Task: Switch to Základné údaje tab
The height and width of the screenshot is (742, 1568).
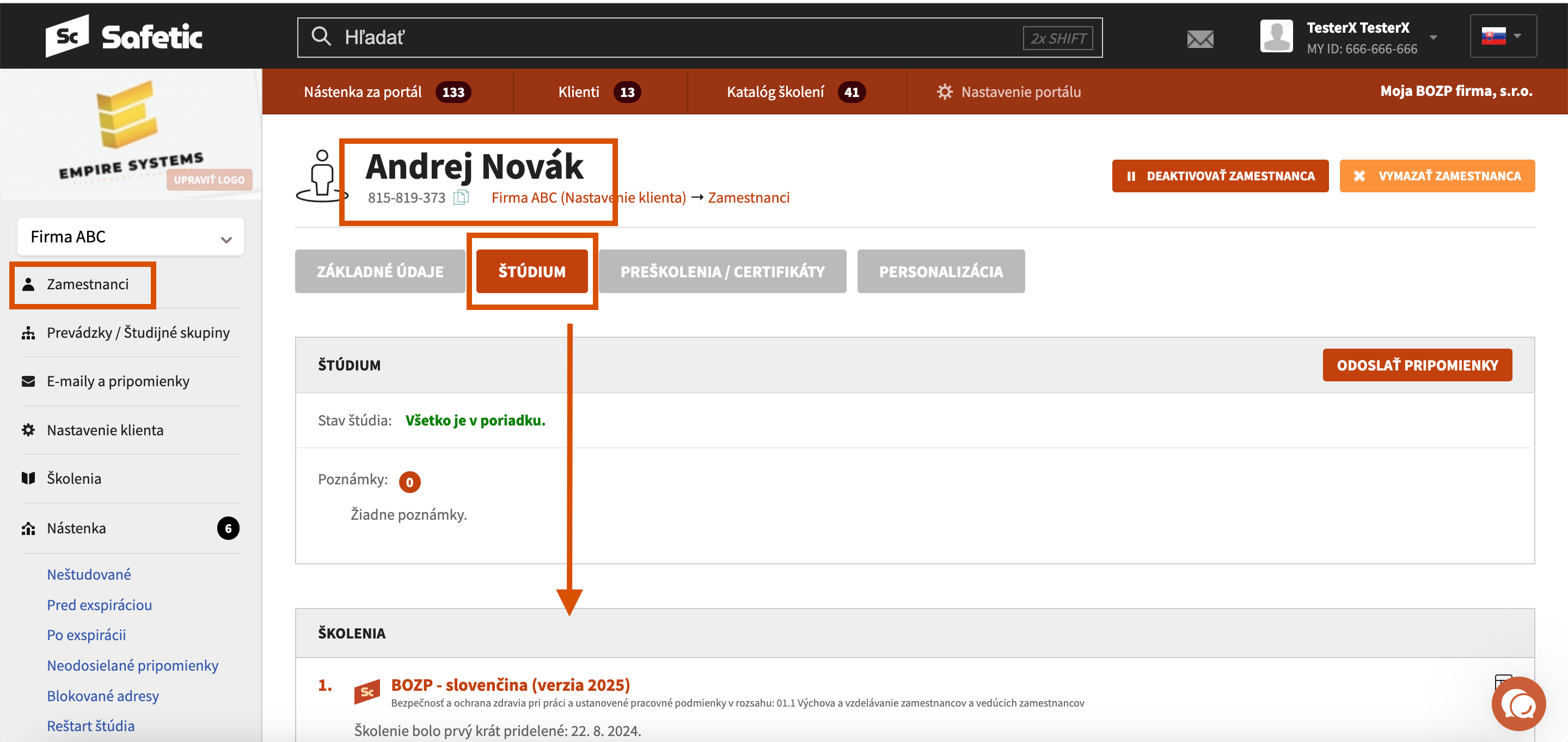Action: (x=380, y=272)
